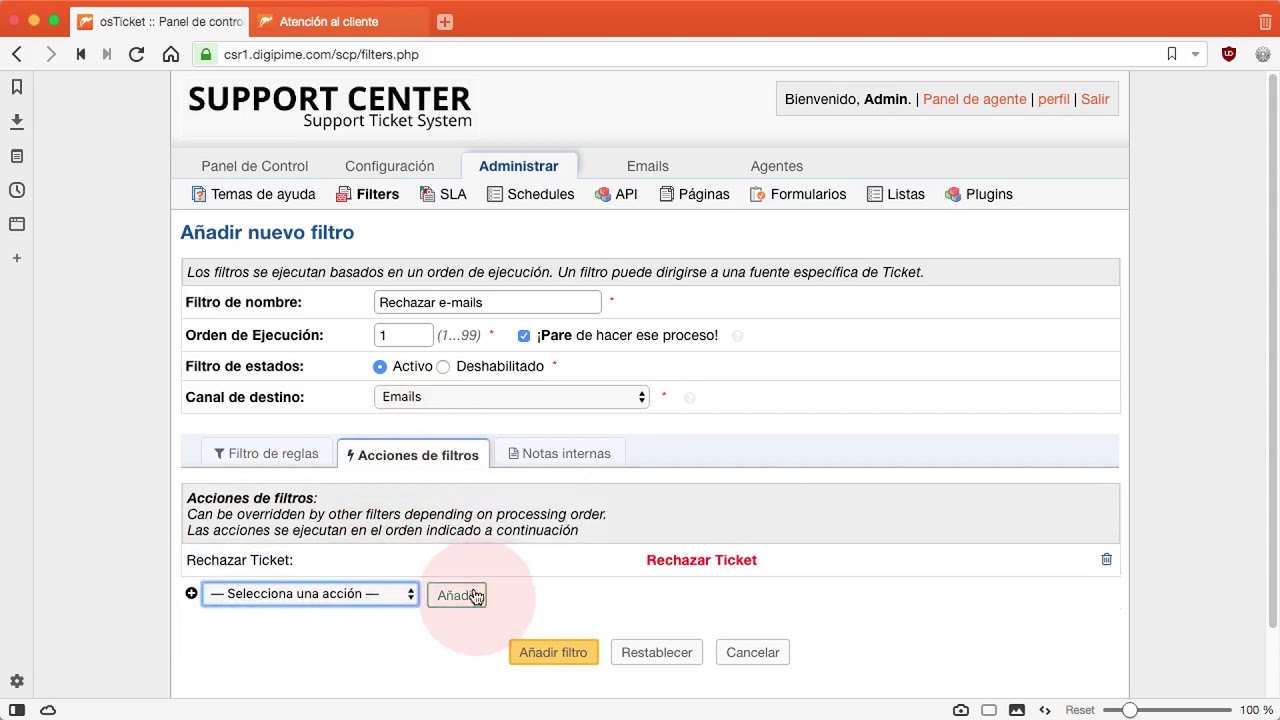Viewport: 1280px width, 720px height.
Task: Click the Cancelar button
Action: tap(752, 652)
